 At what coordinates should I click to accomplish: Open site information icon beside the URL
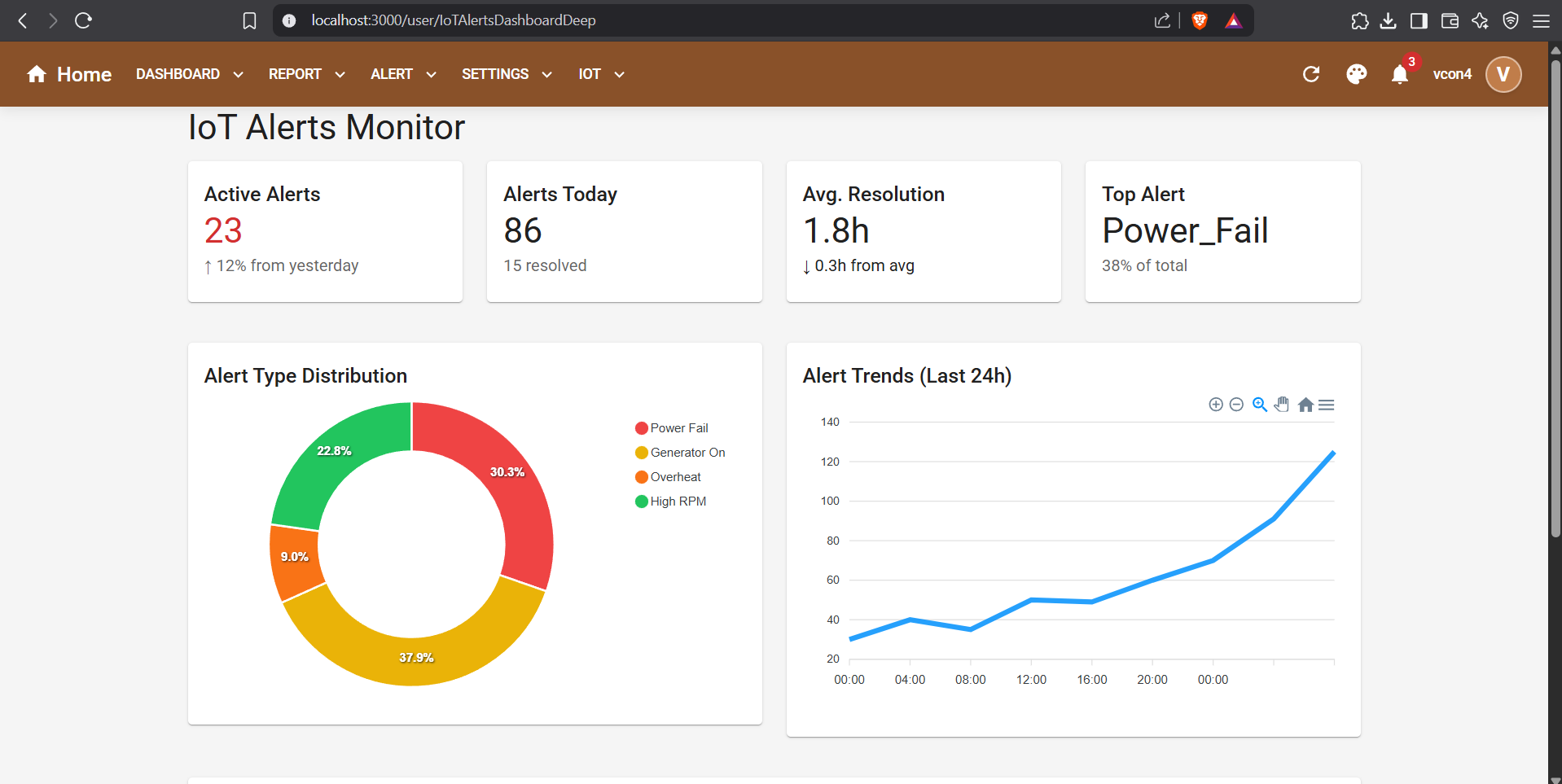click(x=289, y=20)
